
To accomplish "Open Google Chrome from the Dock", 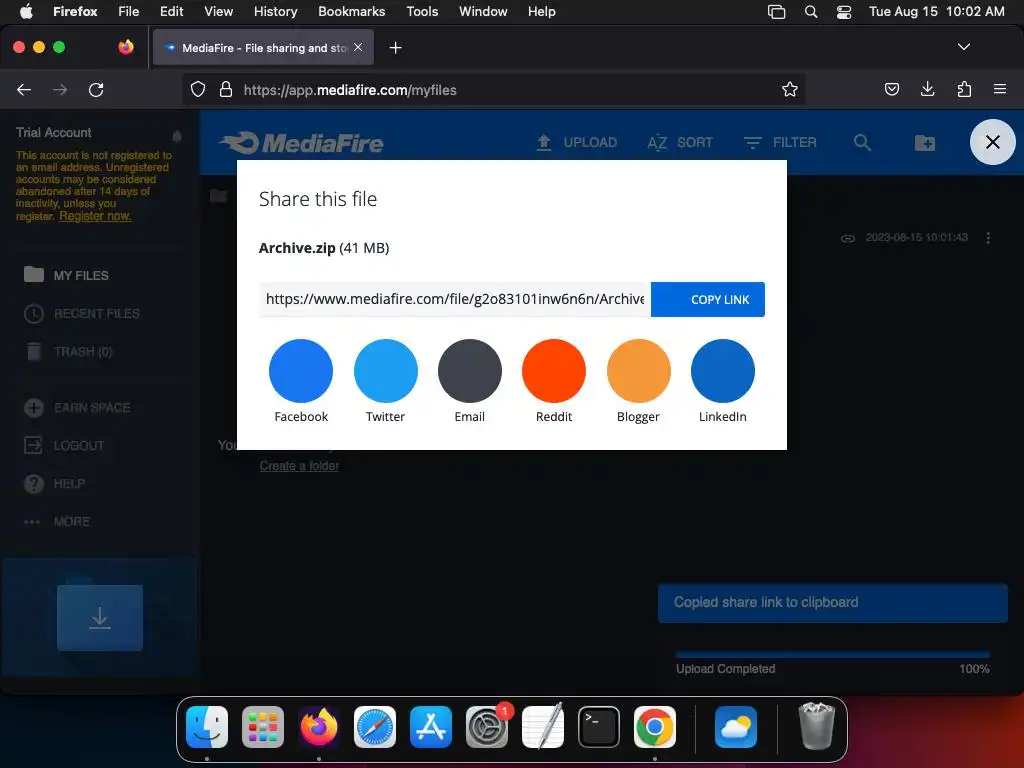I will coord(654,726).
